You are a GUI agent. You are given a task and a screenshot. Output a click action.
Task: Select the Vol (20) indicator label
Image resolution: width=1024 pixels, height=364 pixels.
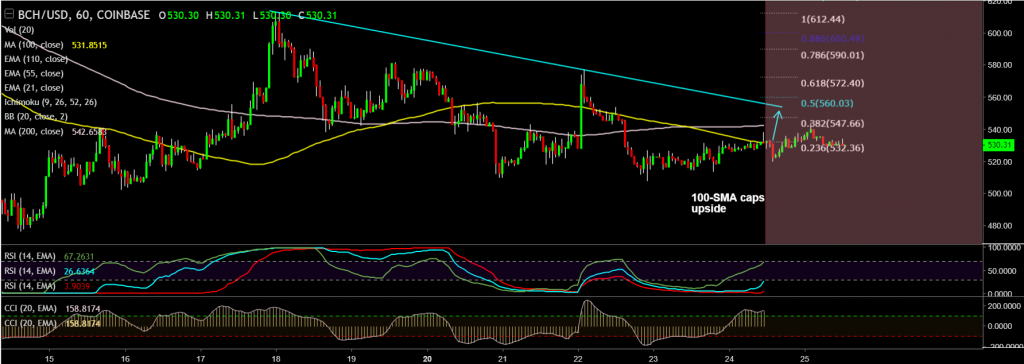[19, 30]
